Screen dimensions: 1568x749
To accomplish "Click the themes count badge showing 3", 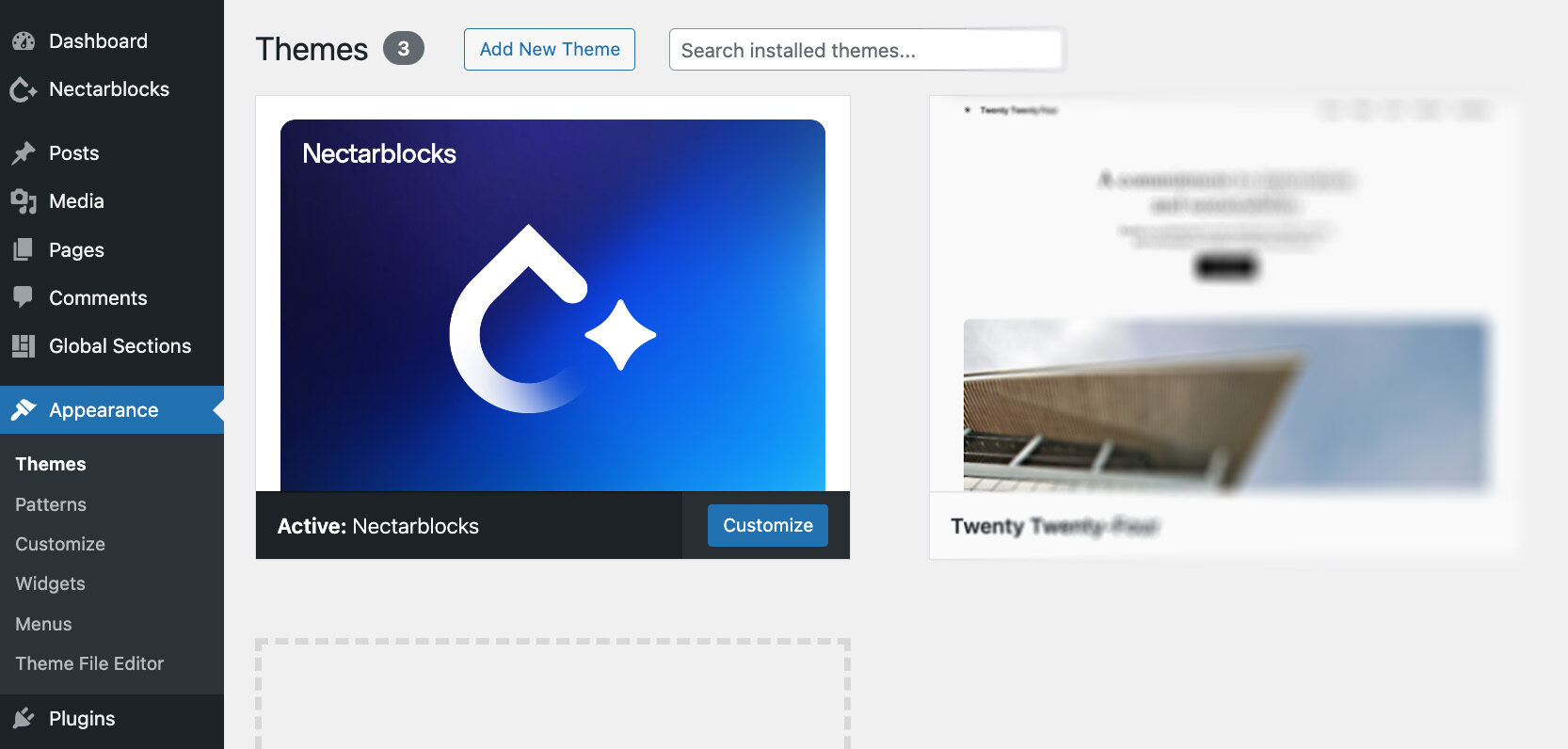I will point(404,49).
